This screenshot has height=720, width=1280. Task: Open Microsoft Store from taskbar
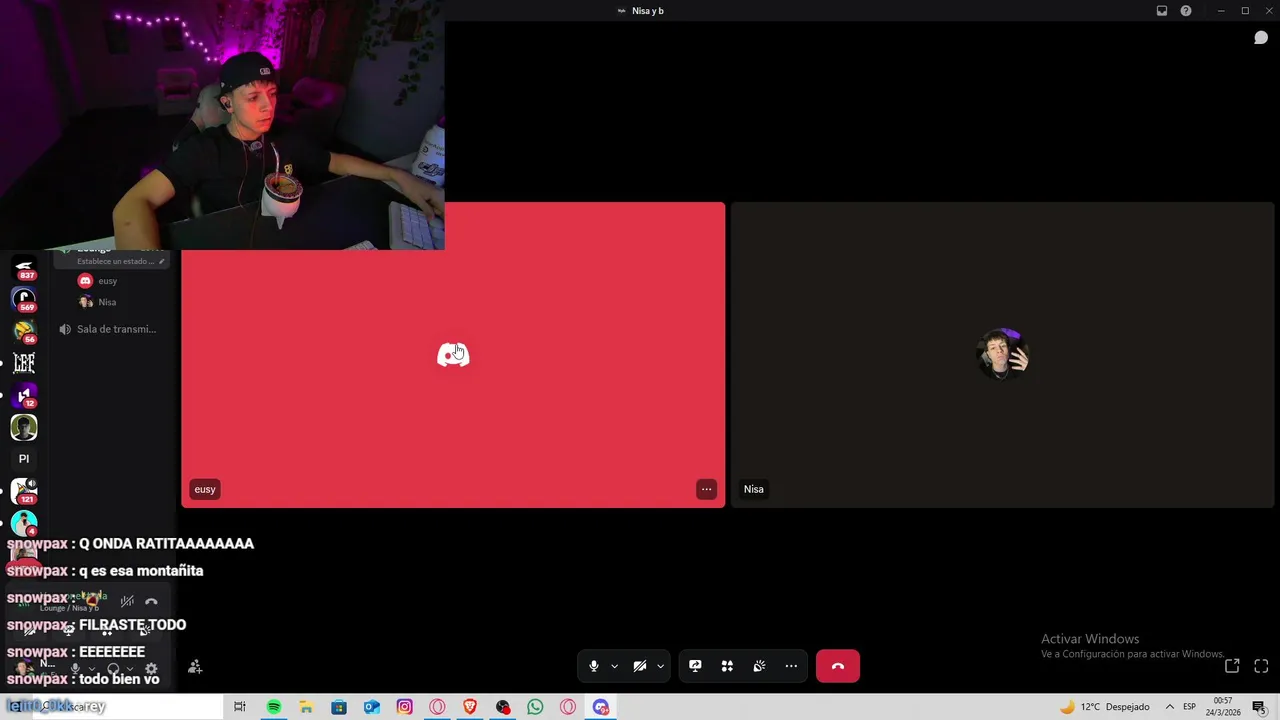coord(339,707)
